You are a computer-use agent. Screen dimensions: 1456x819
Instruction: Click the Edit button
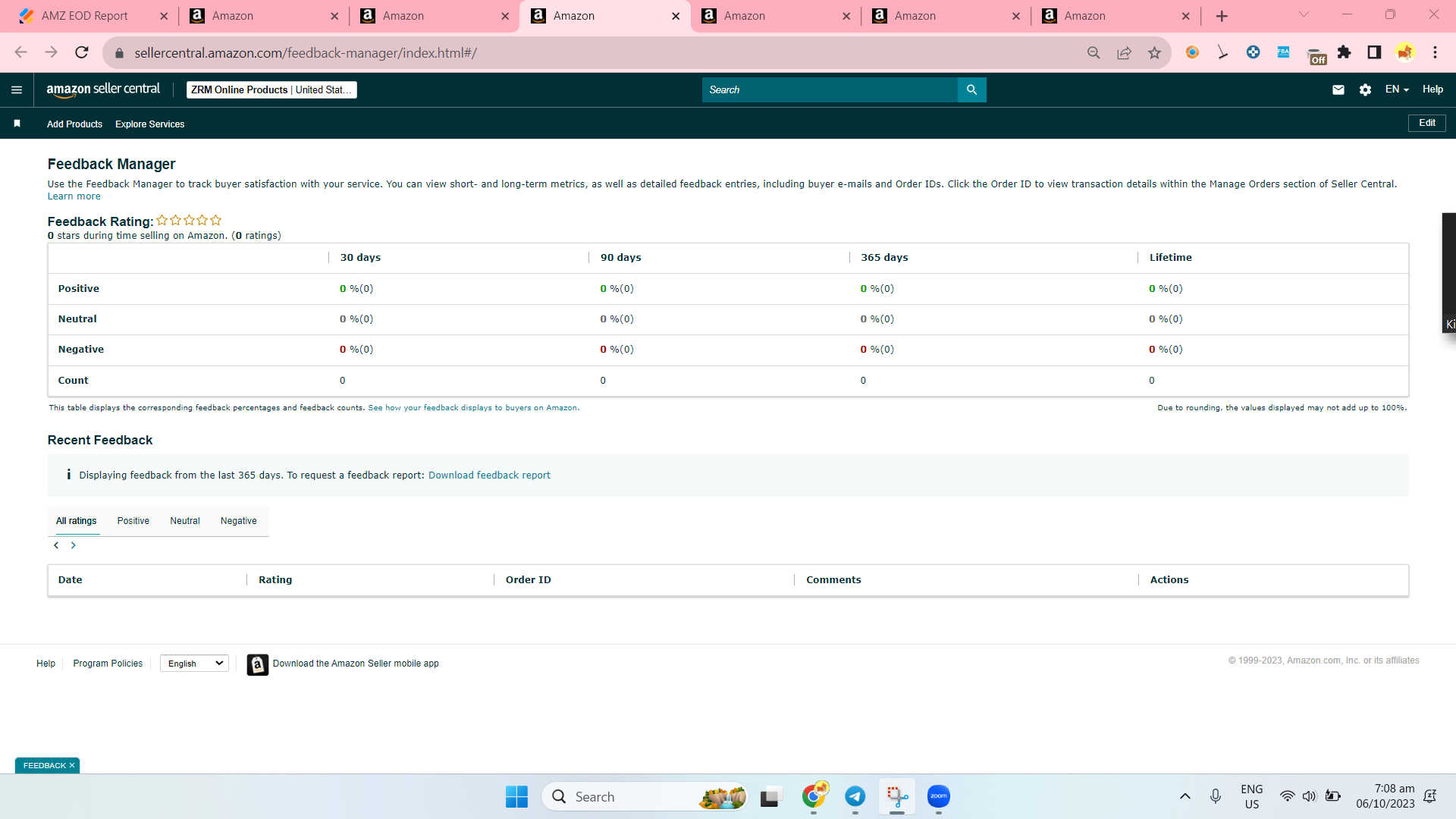[x=1427, y=123]
